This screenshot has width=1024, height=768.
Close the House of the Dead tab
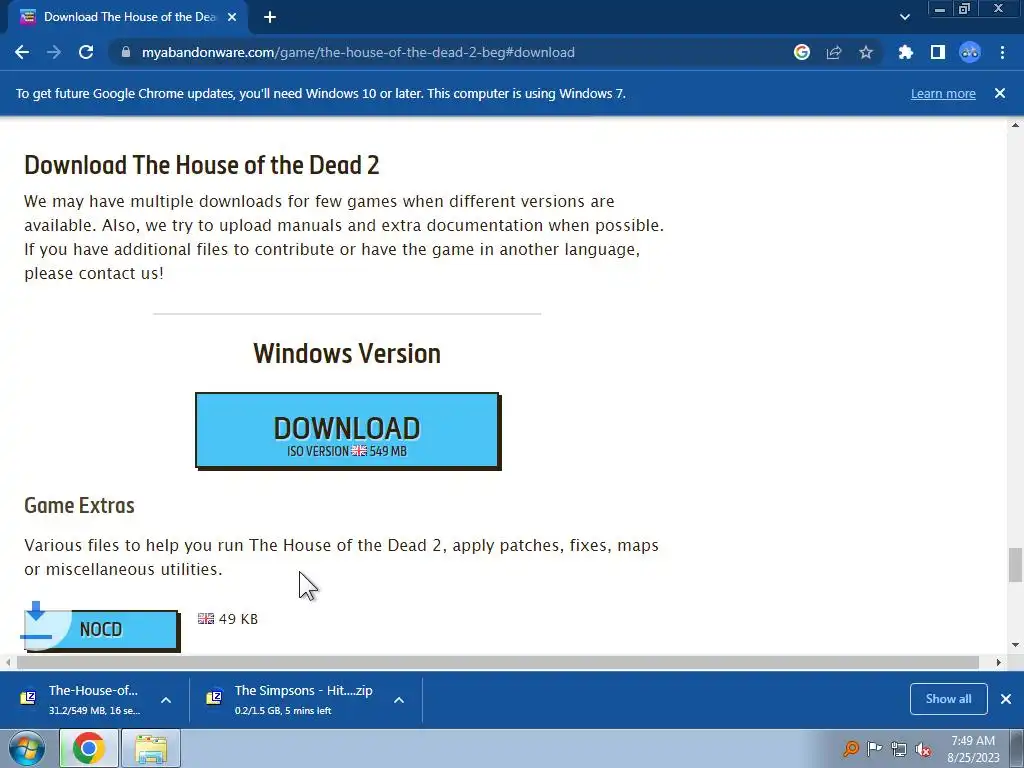point(232,17)
